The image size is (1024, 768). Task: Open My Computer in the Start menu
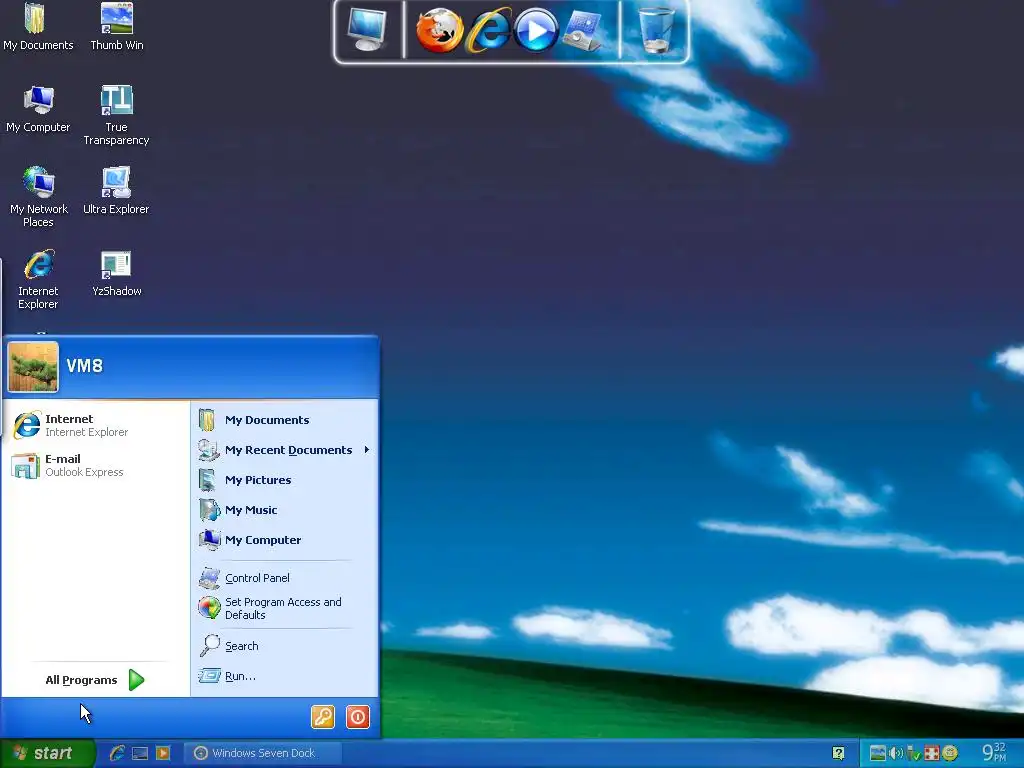coord(285,540)
